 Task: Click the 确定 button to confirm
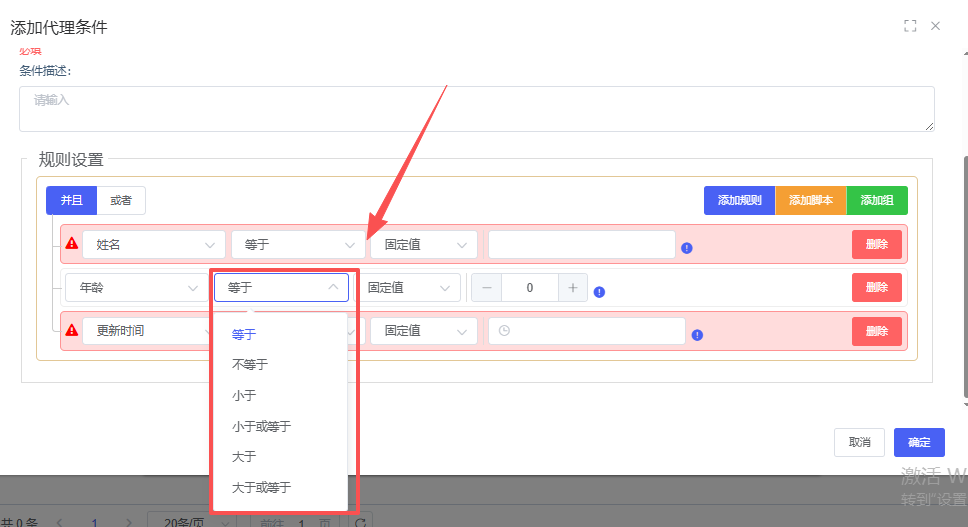click(x=919, y=442)
